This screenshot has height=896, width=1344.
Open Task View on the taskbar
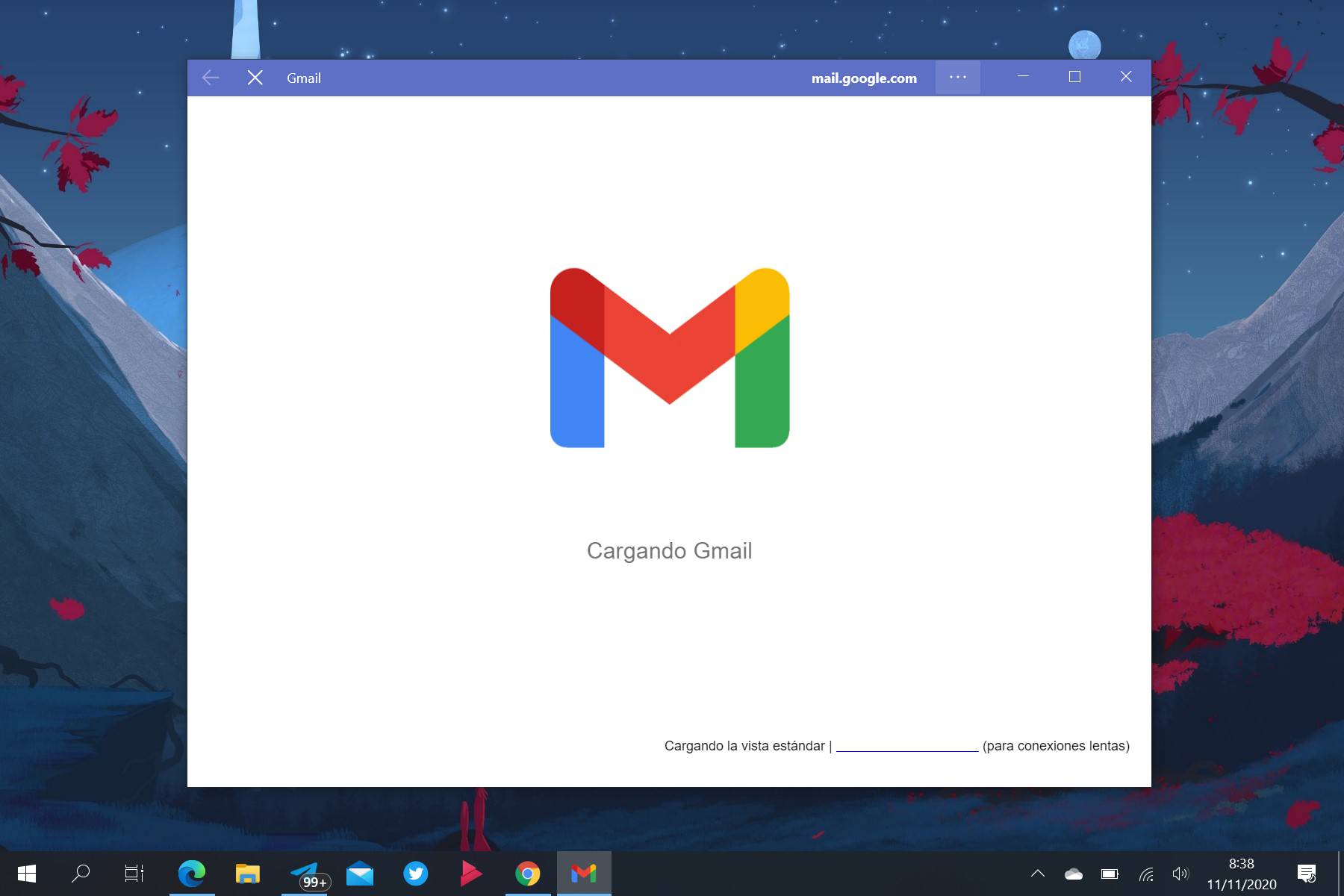(x=134, y=873)
